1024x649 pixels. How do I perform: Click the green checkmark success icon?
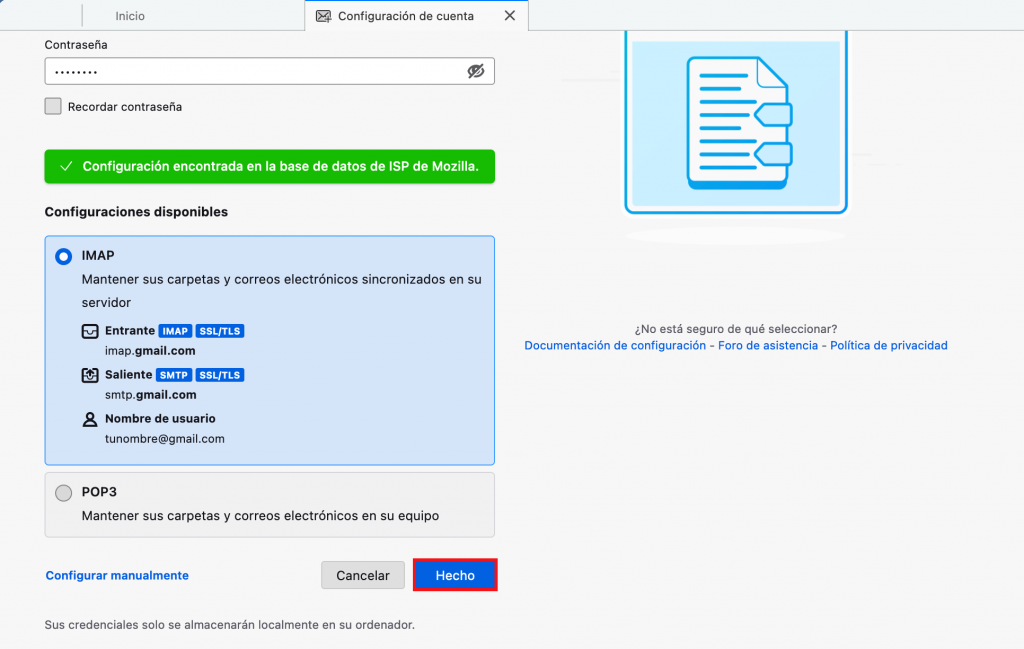[66, 167]
